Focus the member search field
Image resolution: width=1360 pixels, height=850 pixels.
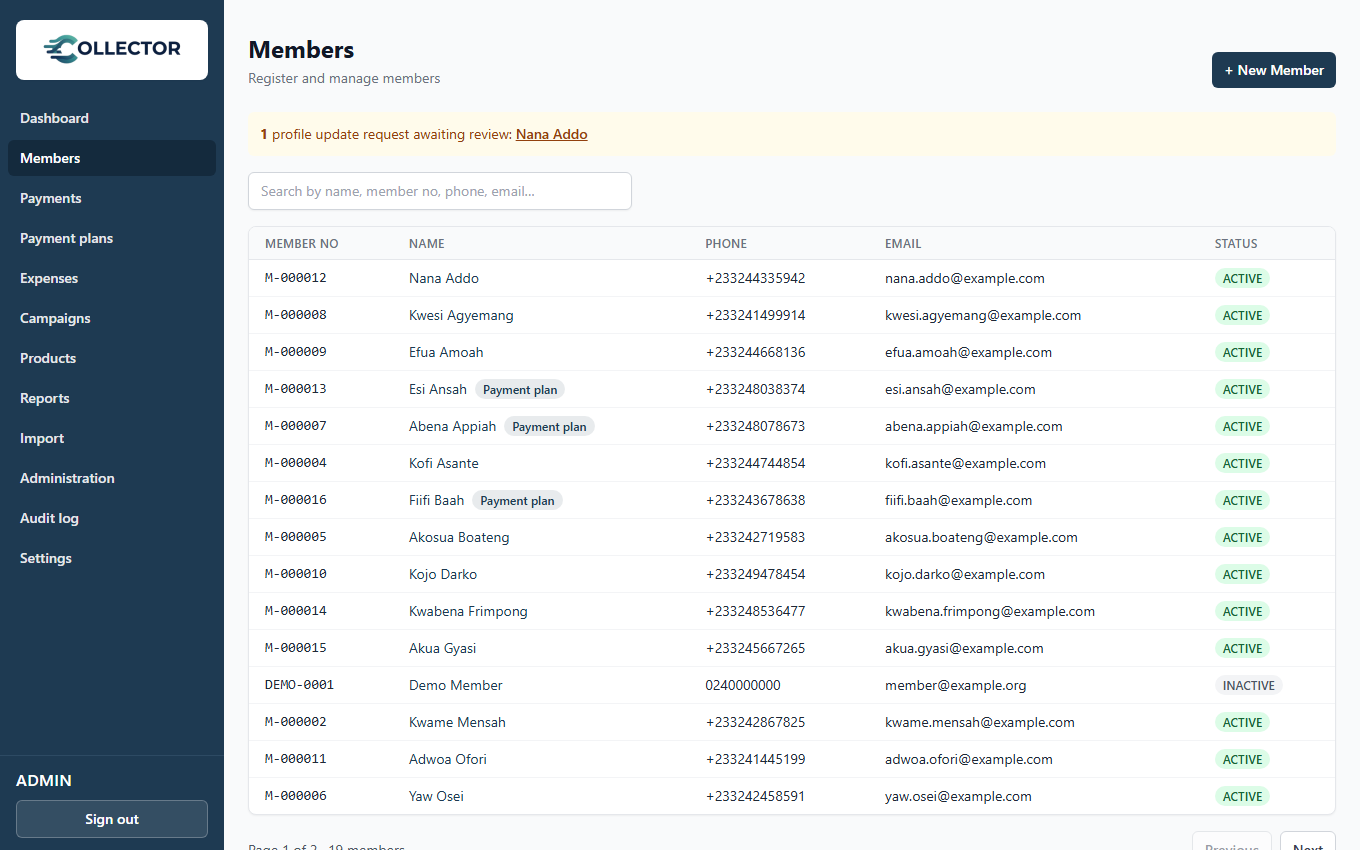click(x=440, y=191)
